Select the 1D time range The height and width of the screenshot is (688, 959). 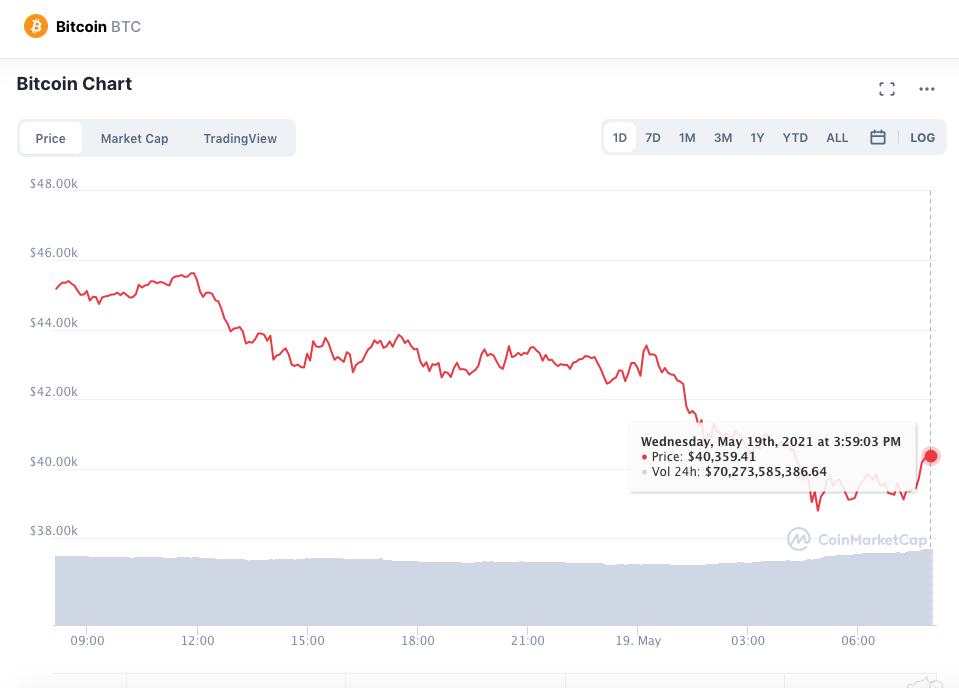(x=620, y=138)
